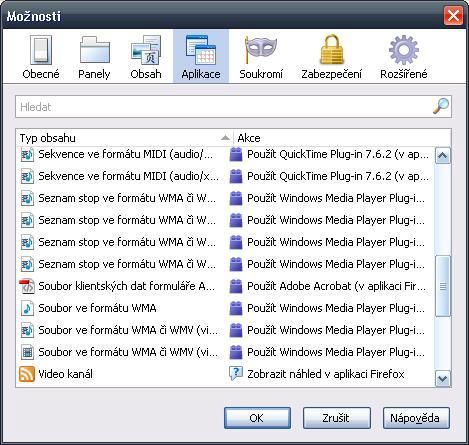Select the Soubor ve formátu WMA row
This screenshot has height=445, width=469.
(225, 308)
